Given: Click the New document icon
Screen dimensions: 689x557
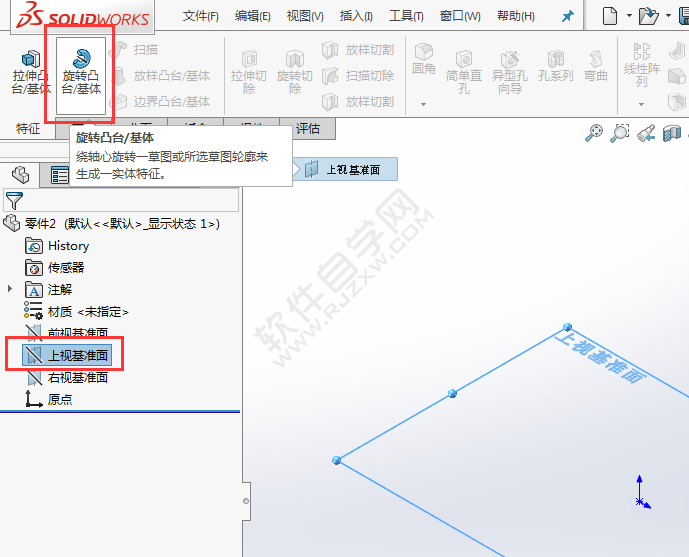Looking at the screenshot, I should tap(609, 16).
